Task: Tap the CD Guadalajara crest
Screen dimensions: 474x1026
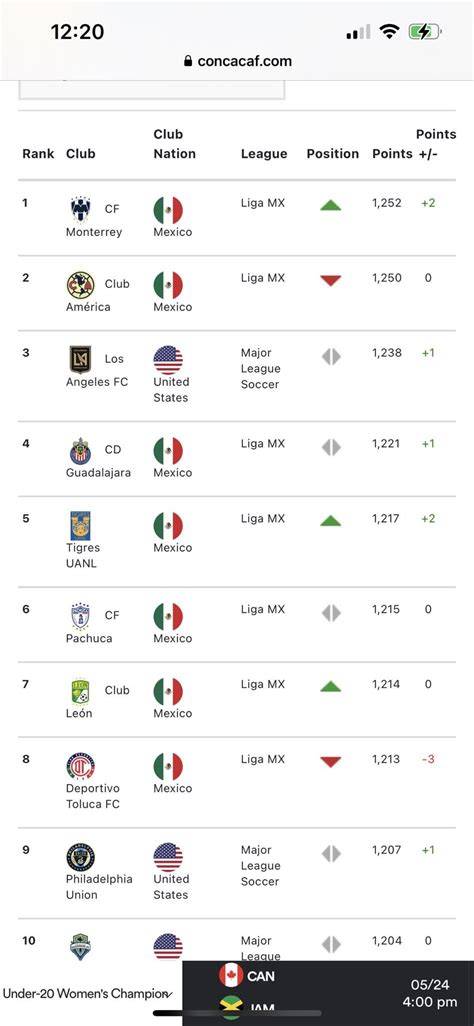Action: pos(81,450)
